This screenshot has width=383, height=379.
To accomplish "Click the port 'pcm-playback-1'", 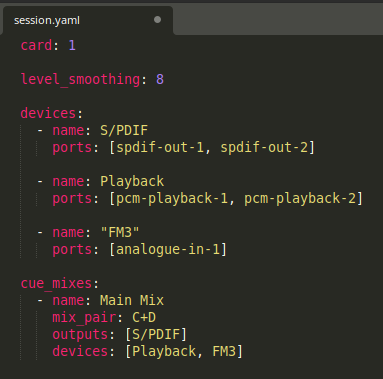I will point(172,199).
